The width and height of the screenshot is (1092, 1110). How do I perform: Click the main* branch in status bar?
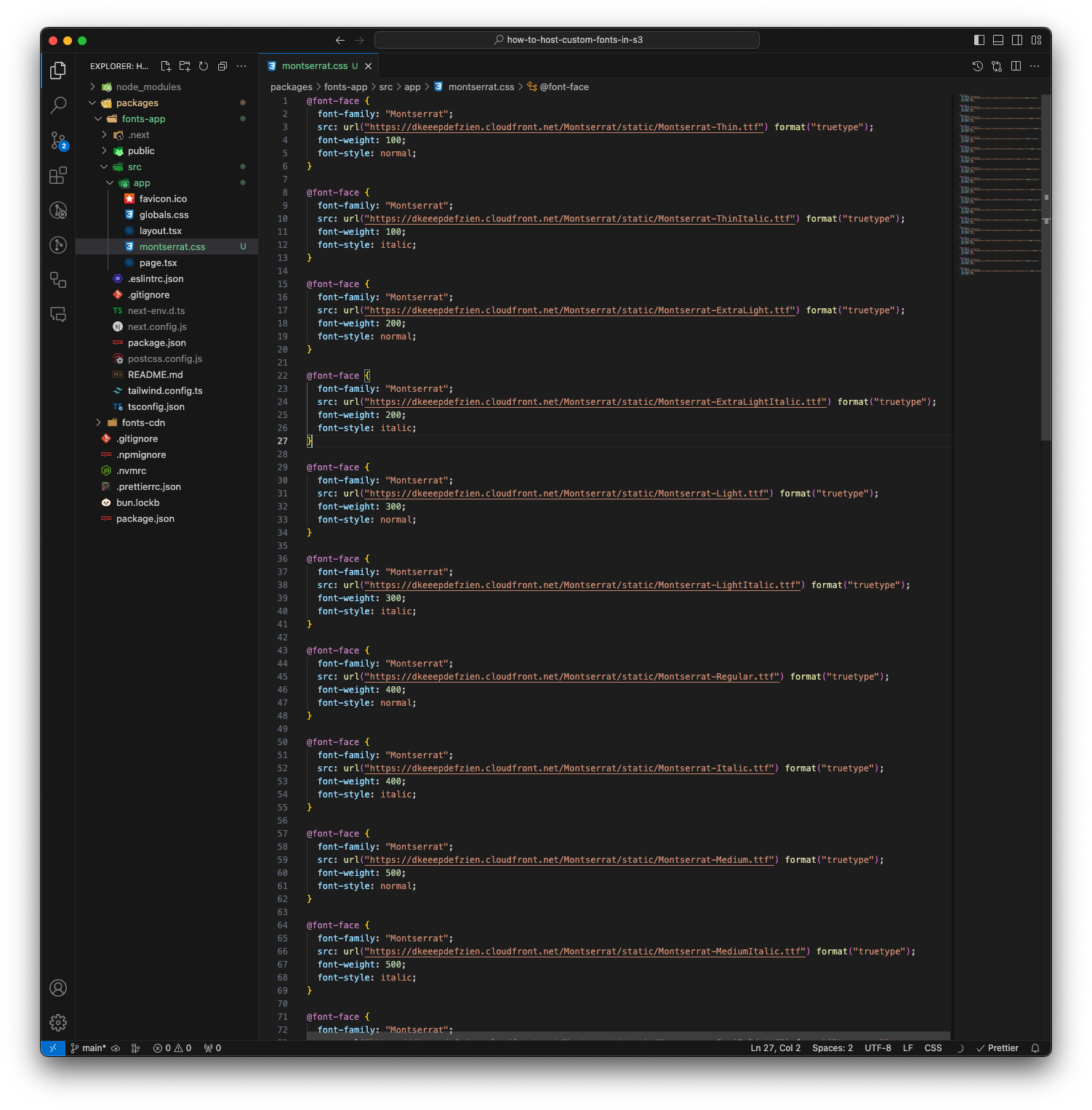coord(89,1048)
